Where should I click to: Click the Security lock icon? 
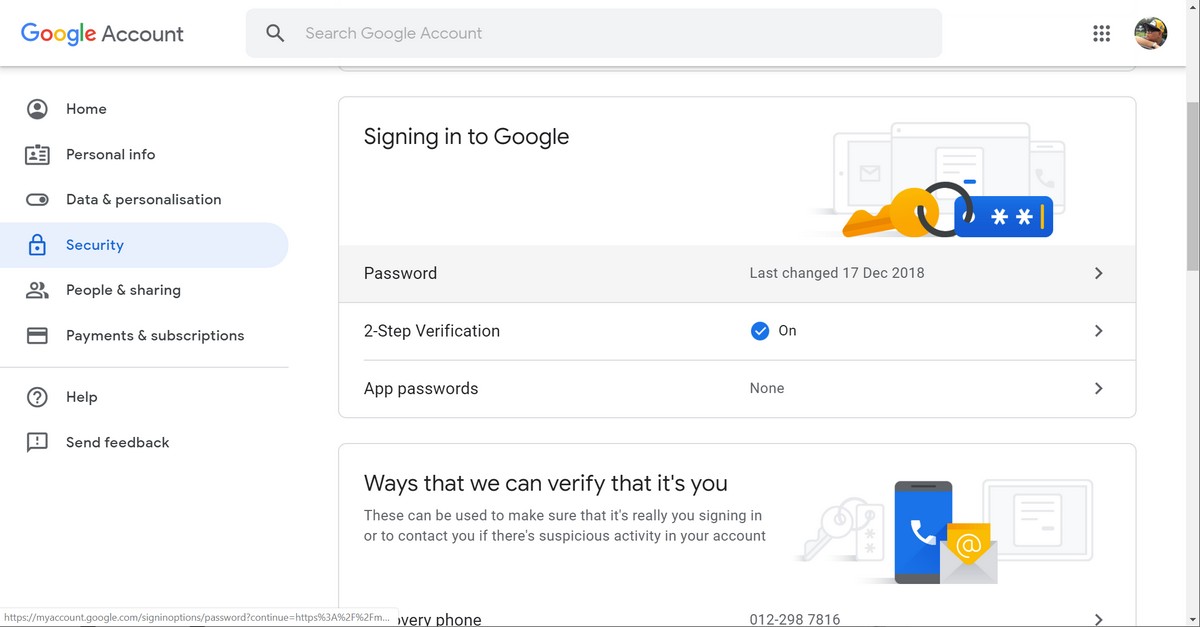tap(37, 245)
